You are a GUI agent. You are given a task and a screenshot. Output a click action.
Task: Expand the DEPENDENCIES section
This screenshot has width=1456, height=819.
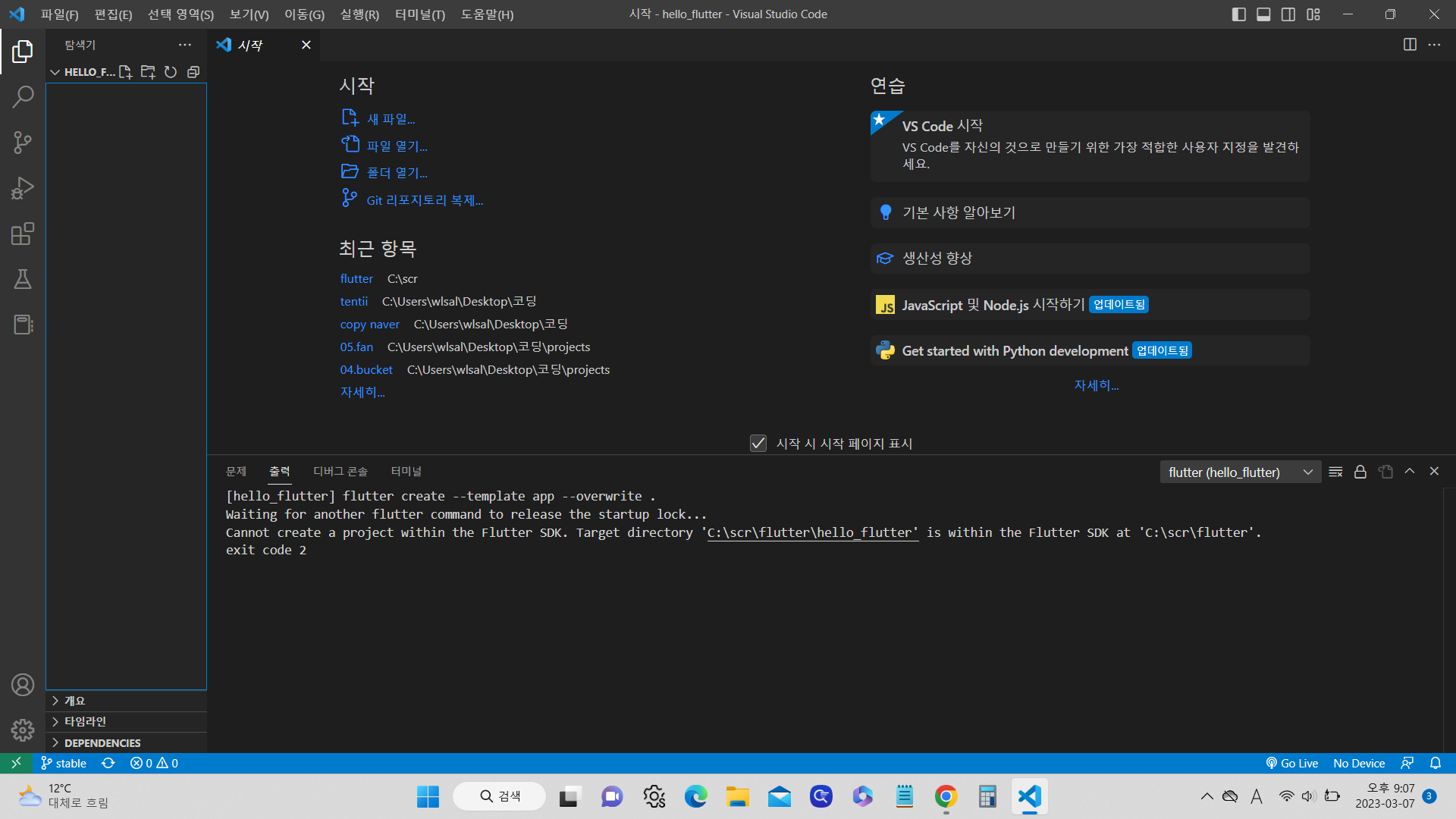click(x=126, y=742)
